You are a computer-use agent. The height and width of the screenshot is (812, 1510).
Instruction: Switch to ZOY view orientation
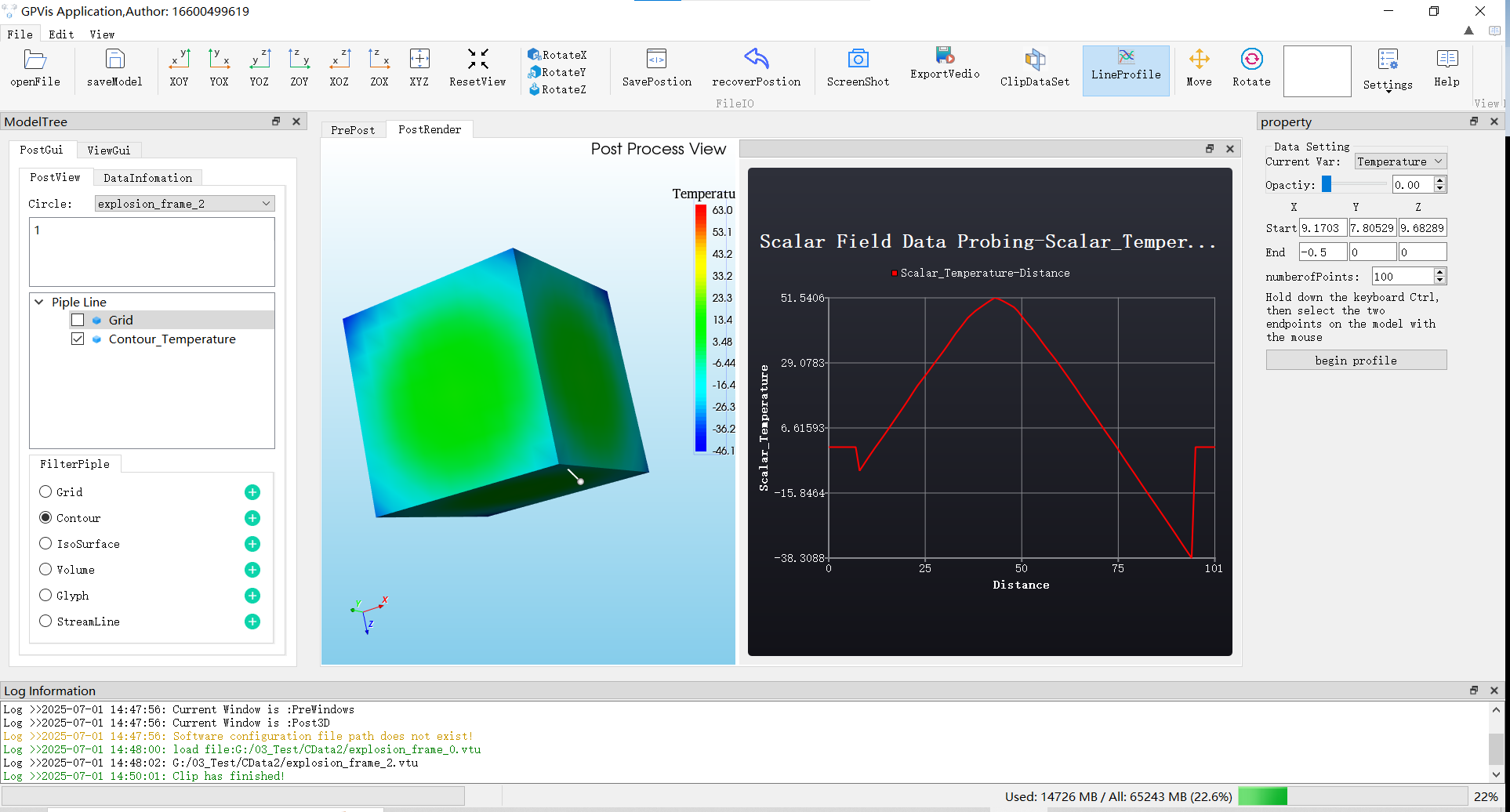(299, 68)
